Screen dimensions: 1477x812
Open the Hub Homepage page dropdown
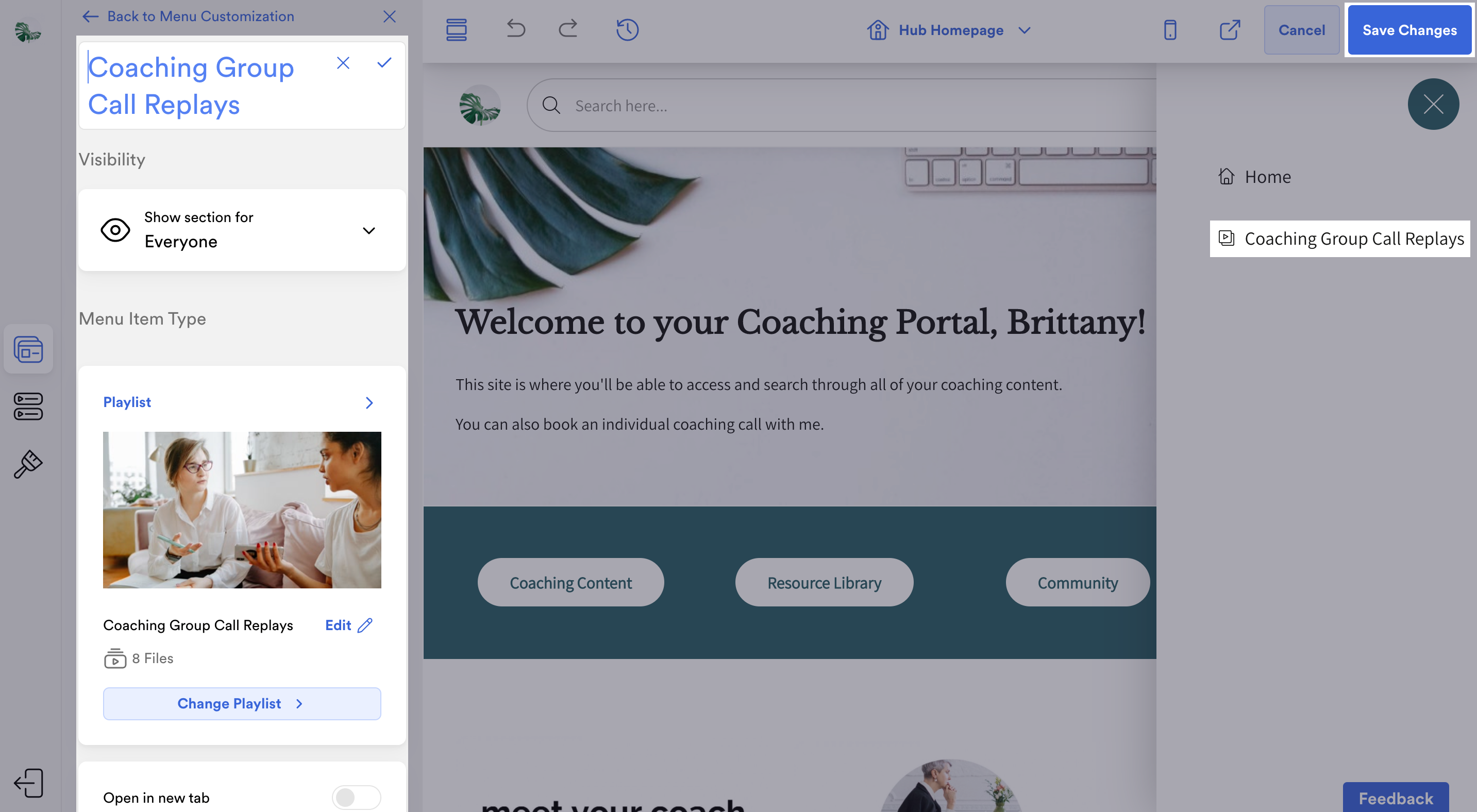(x=950, y=30)
